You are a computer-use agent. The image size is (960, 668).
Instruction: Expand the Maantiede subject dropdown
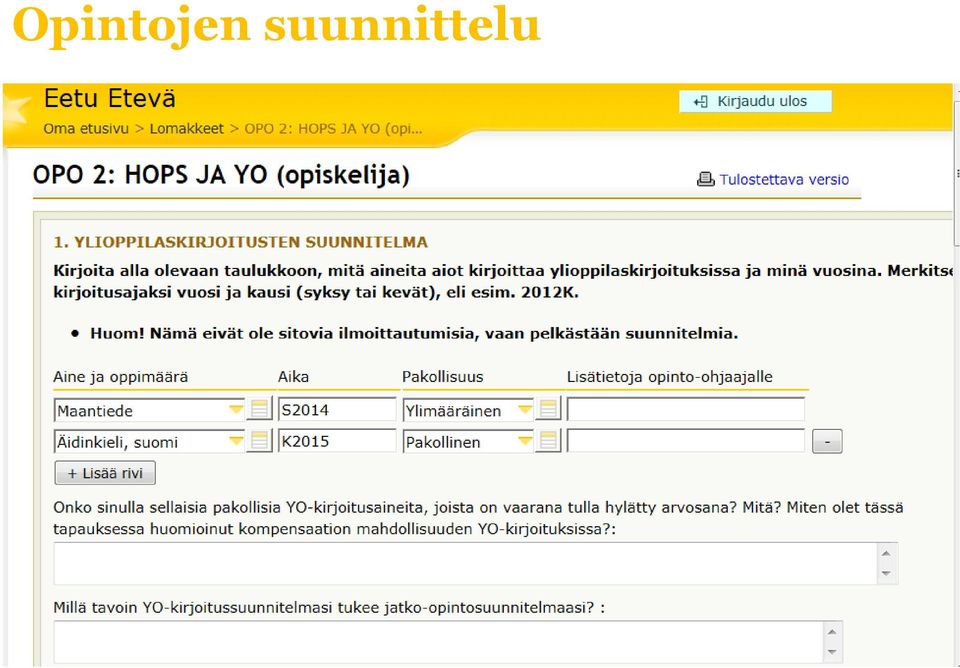tap(236, 410)
